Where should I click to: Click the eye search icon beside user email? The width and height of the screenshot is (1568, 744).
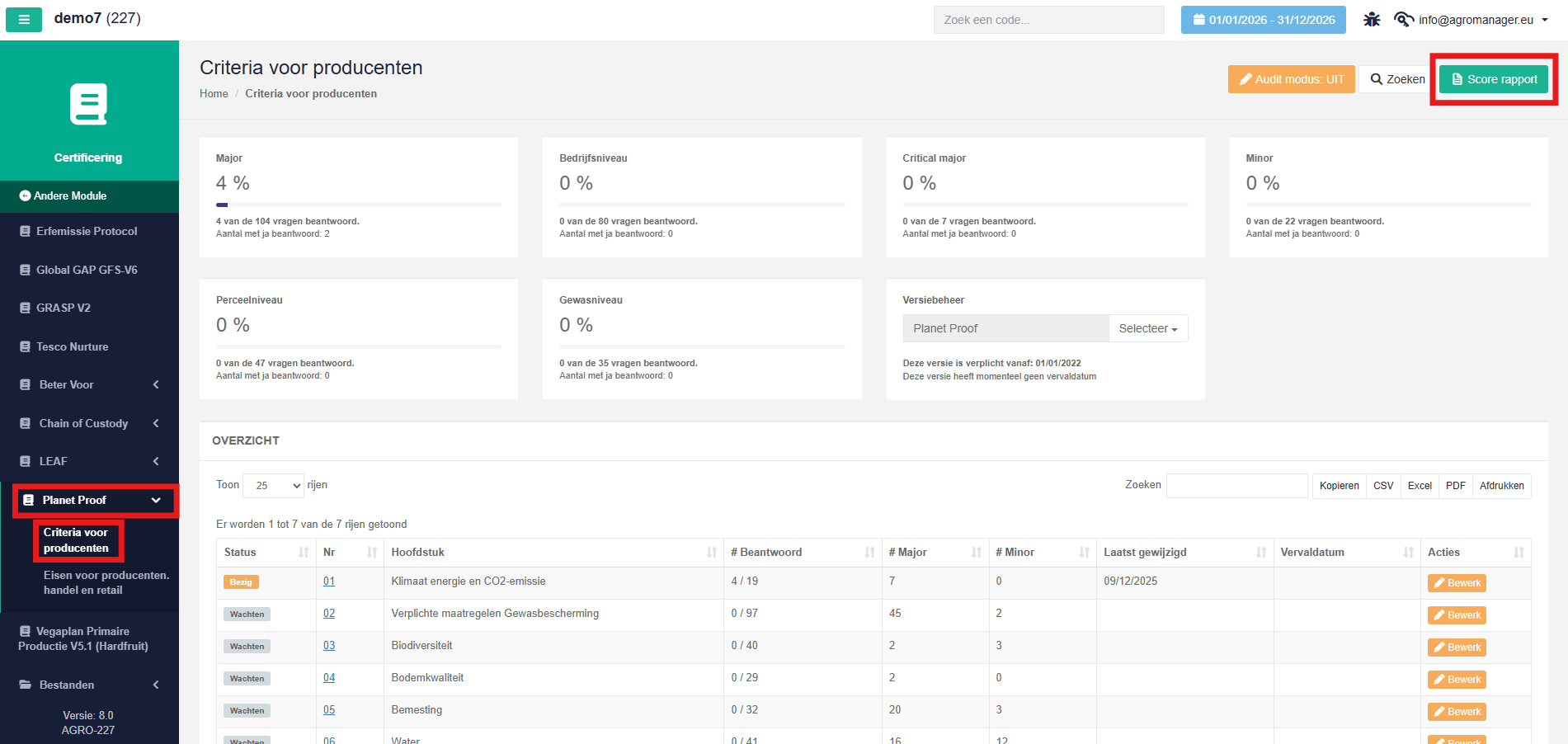click(x=1403, y=20)
